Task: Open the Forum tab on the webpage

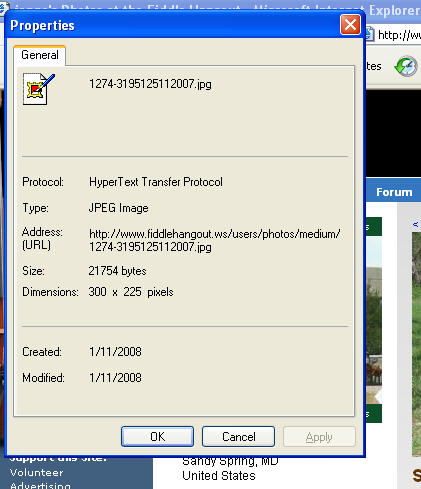Action: tap(394, 192)
